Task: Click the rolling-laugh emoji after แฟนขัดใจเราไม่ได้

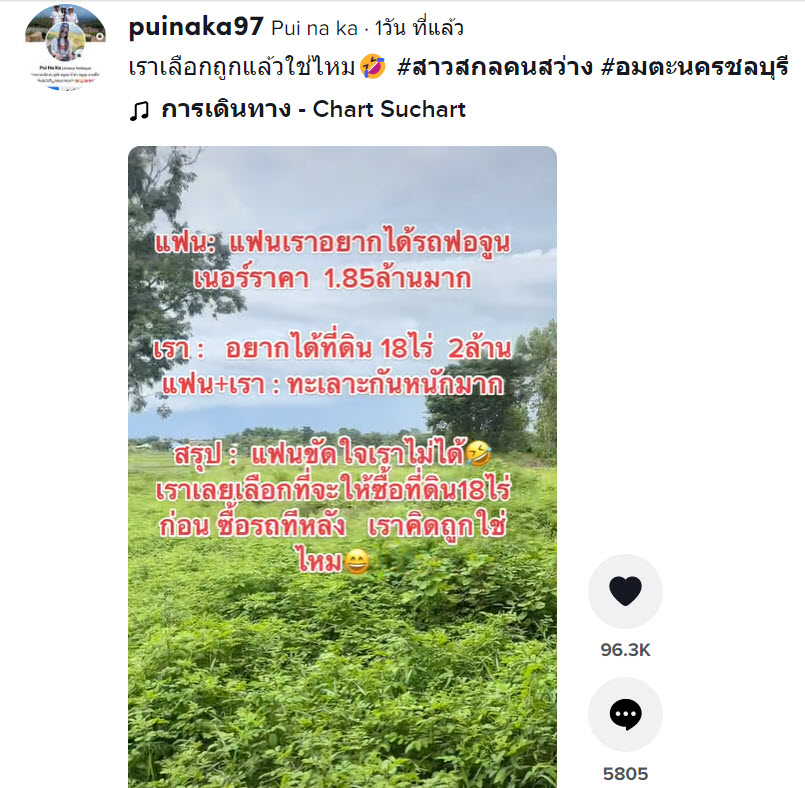Action: coord(478,454)
